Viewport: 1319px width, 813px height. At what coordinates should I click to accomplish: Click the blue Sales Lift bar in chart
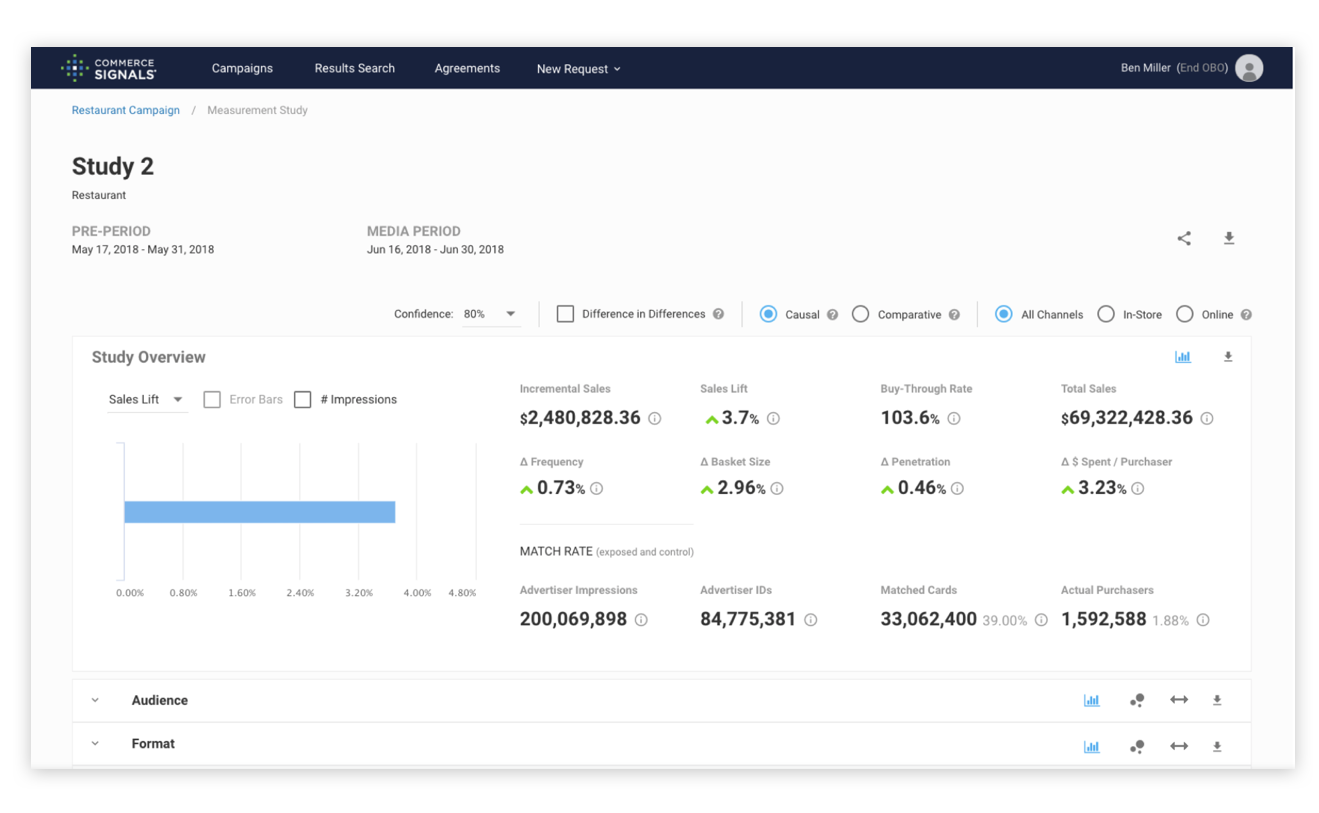click(260, 512)
